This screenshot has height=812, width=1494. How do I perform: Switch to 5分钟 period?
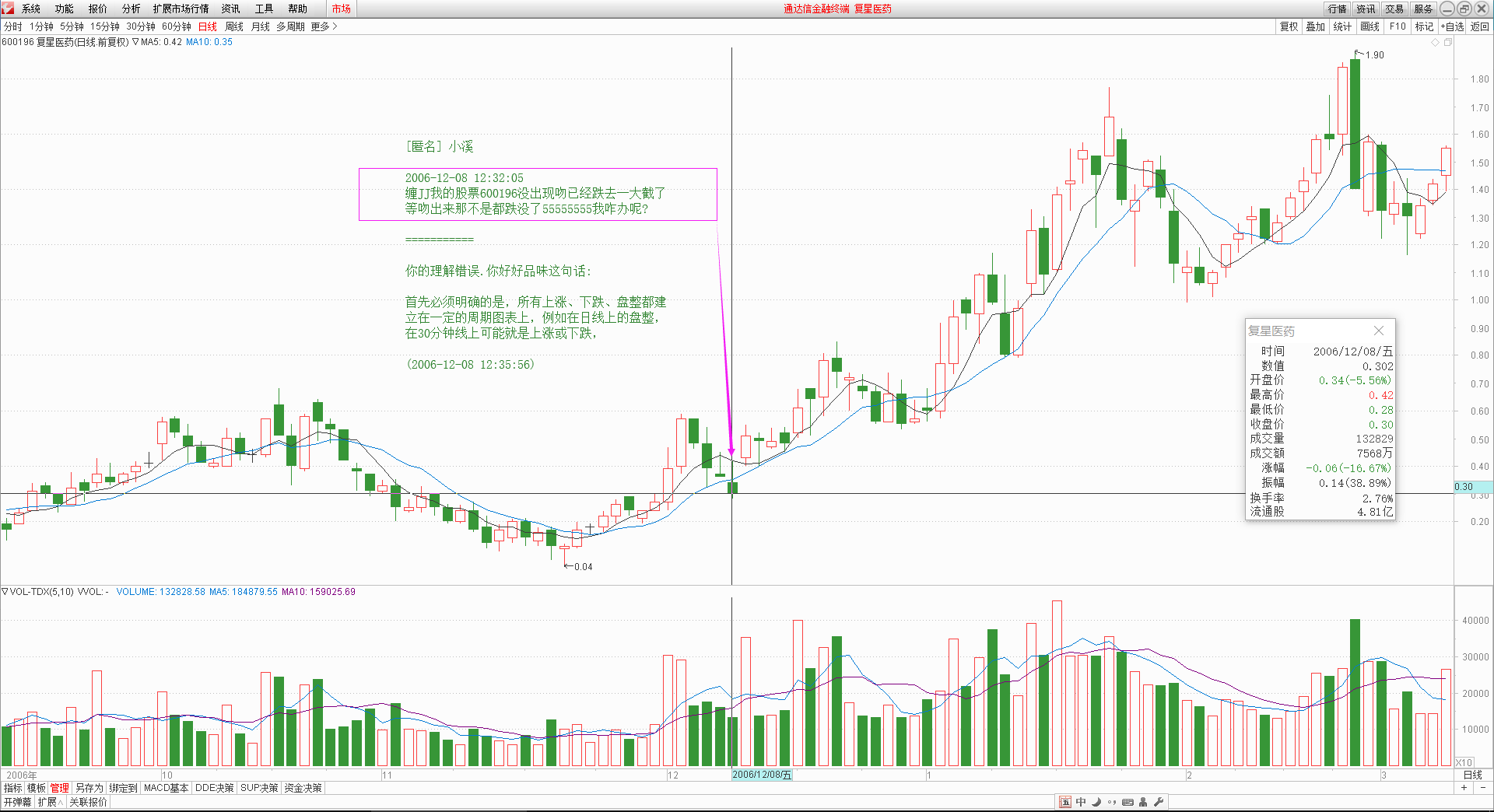pyautogui.click(x=72, y=26)
